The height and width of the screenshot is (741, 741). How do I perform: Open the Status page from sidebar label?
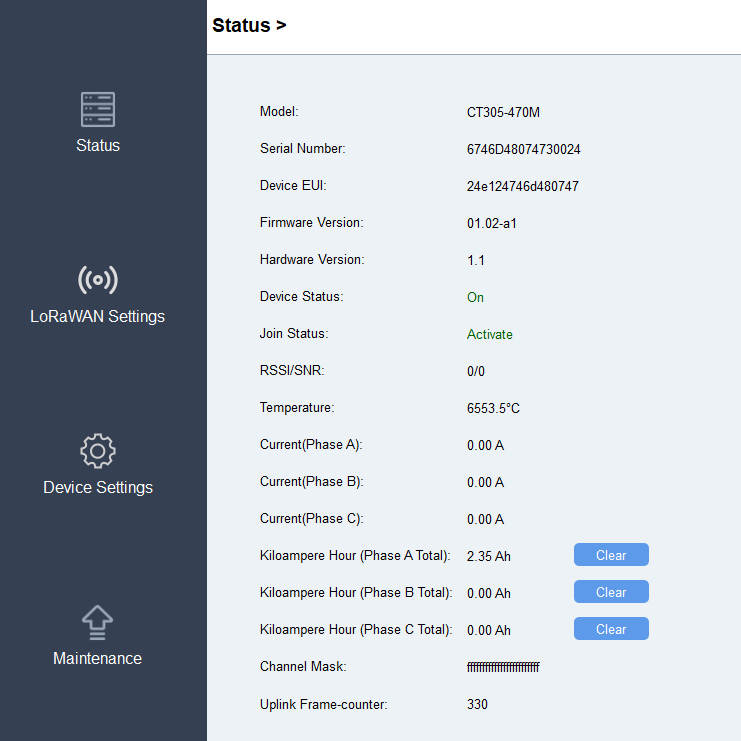tap(98, 146)
